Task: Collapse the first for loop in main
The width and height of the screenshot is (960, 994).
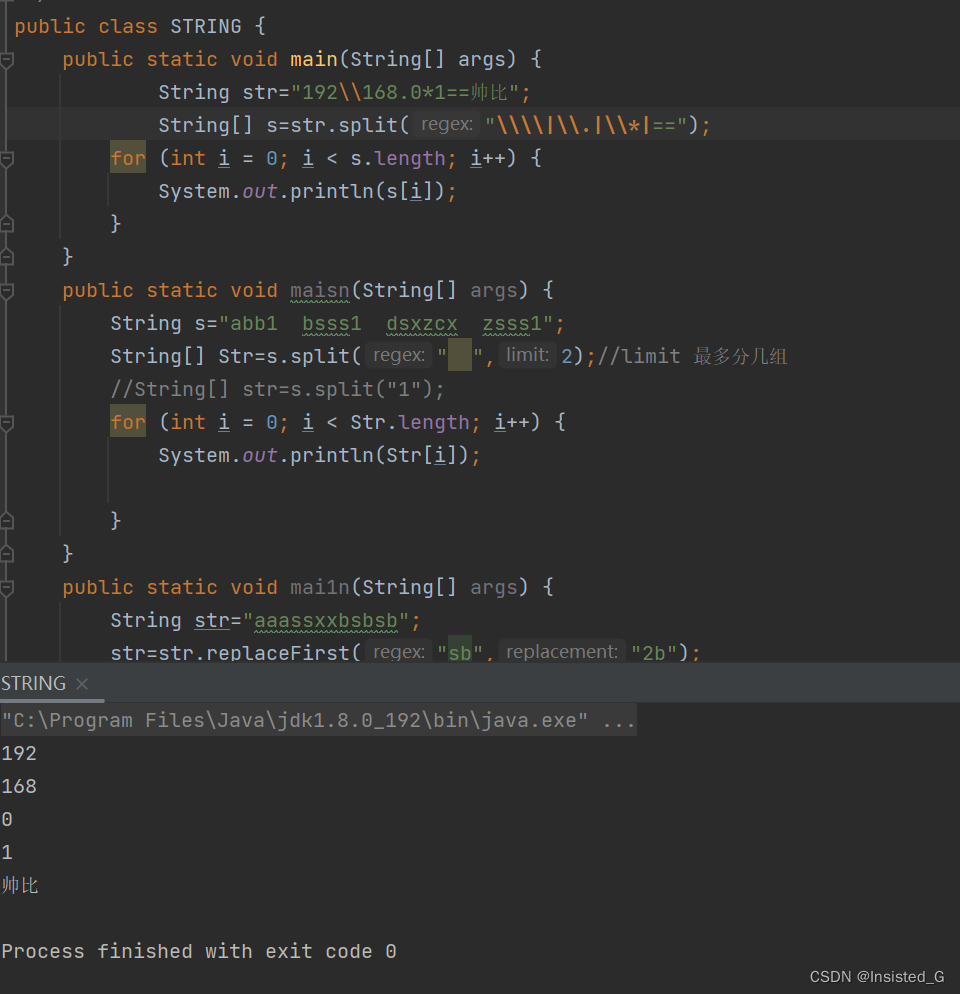Action: (x=8, y=158)
